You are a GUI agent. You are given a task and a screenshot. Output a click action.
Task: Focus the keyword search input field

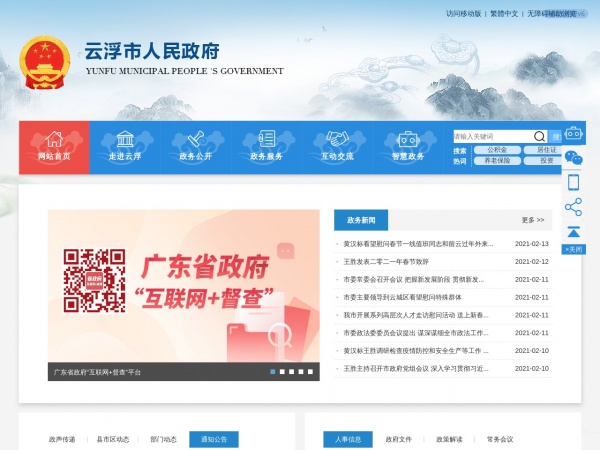493,136
